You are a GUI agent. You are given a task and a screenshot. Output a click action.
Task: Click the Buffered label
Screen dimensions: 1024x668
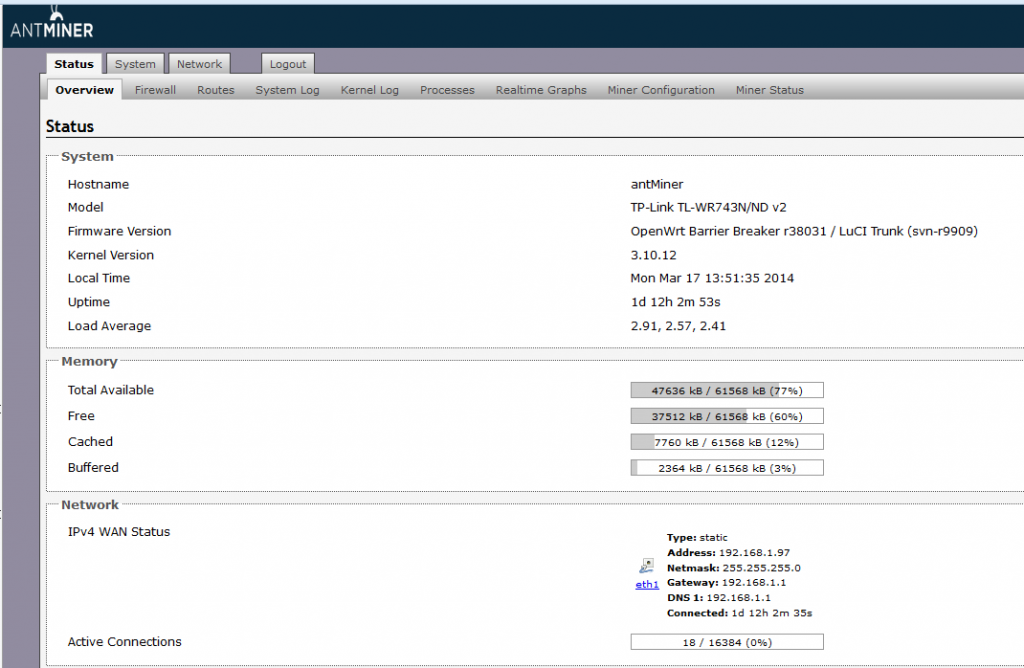[x=93, y=468]
